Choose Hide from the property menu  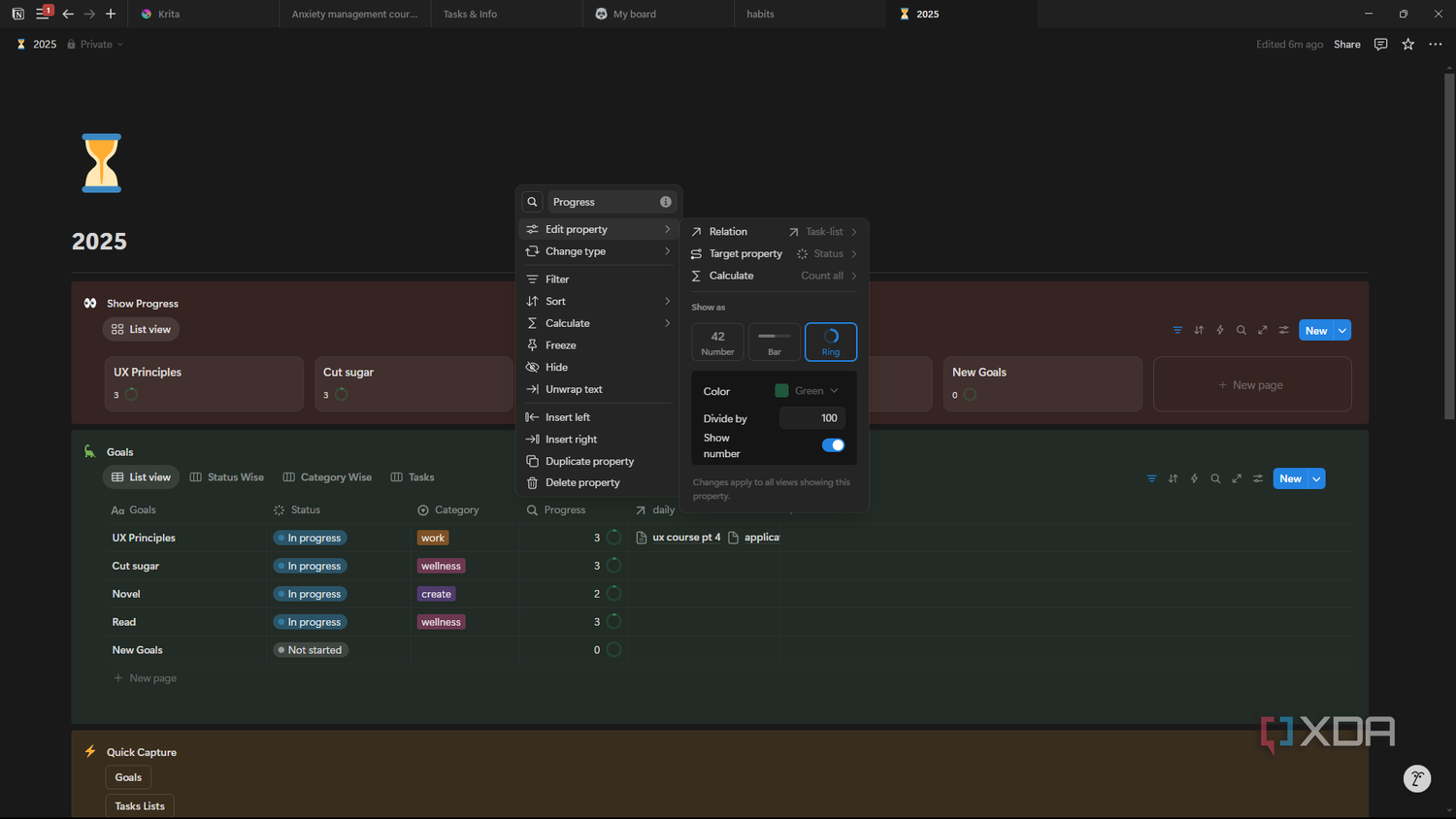click(598, 367)
